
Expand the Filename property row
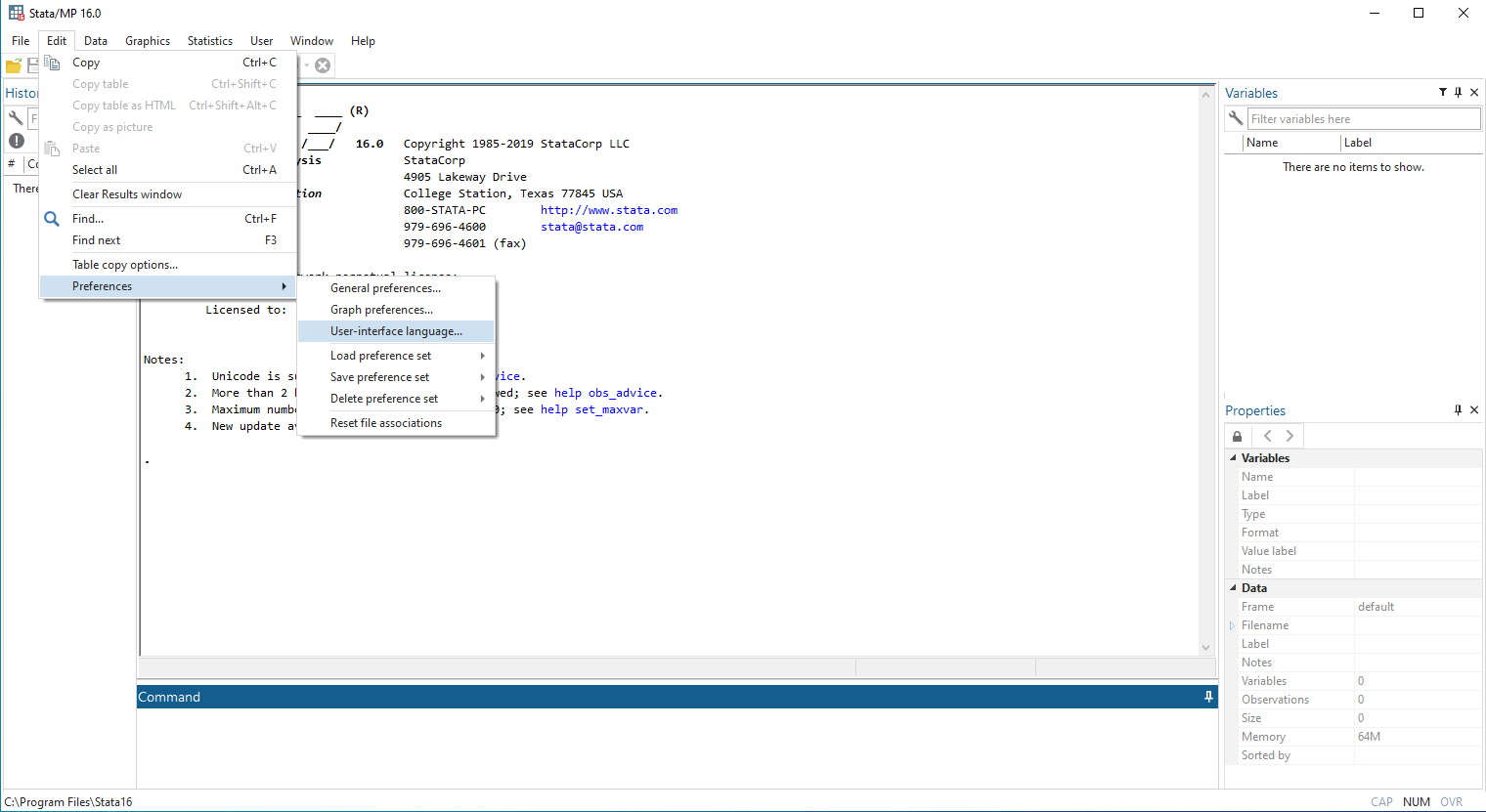[x=1232, y=625]
